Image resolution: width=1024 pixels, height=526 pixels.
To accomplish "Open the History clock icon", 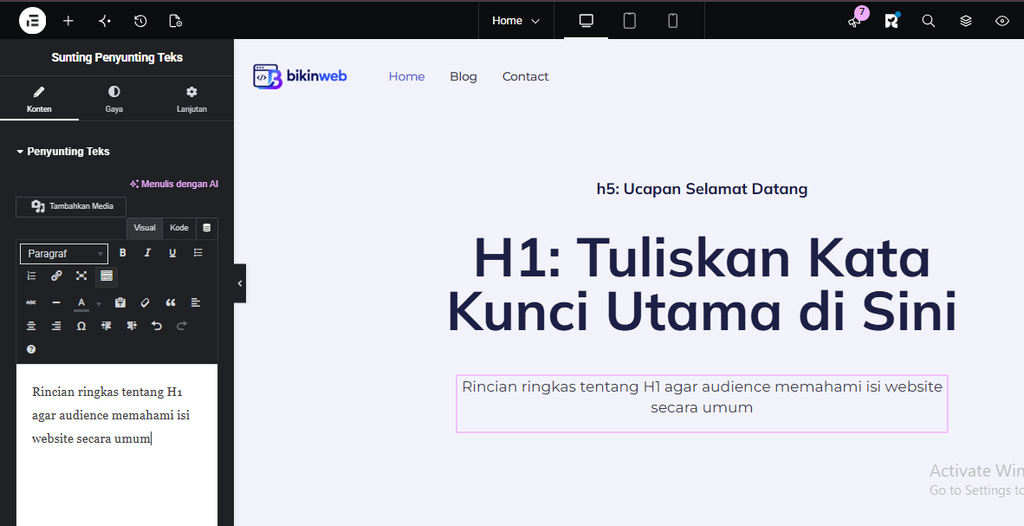I will (x=140, y=21).
